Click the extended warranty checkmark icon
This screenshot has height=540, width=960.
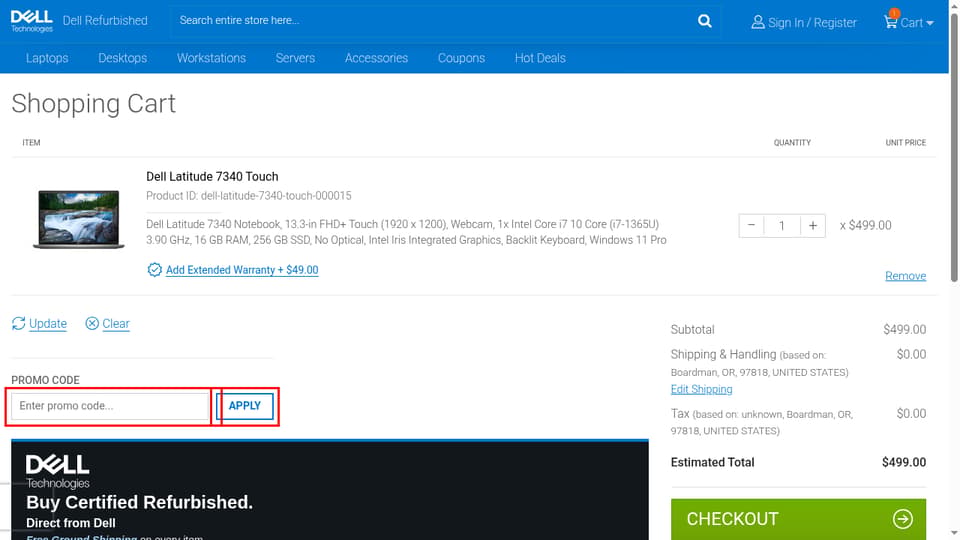click(154, 270)
